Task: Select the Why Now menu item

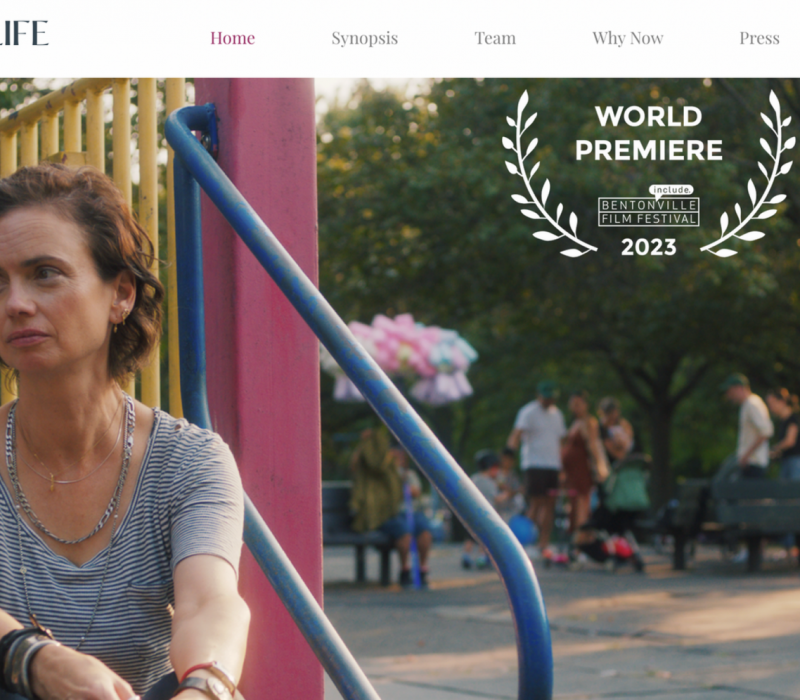Action: 628,38
